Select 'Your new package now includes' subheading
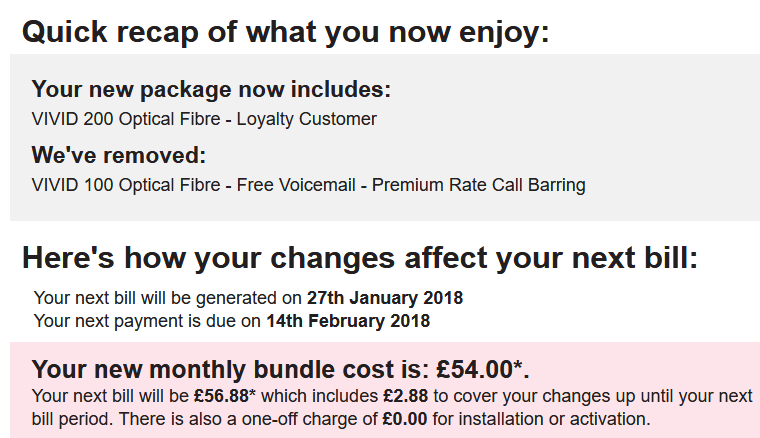The width and height of the screenshot is (760, 438). [x=211, y=90]
